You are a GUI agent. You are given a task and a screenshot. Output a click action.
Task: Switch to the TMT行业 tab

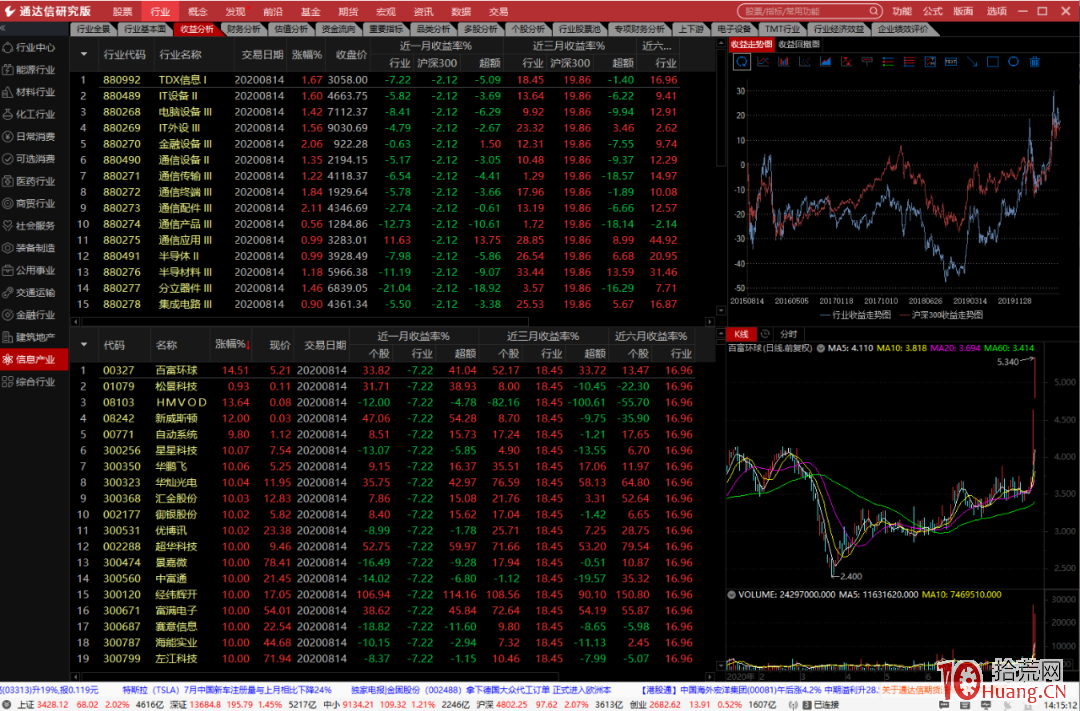click(x=782, y=30)
